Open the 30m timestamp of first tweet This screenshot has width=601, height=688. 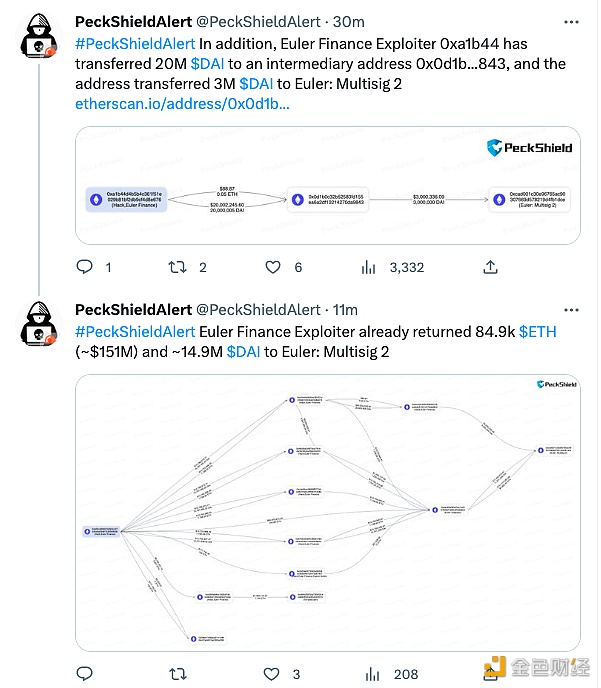pos(350,21)
